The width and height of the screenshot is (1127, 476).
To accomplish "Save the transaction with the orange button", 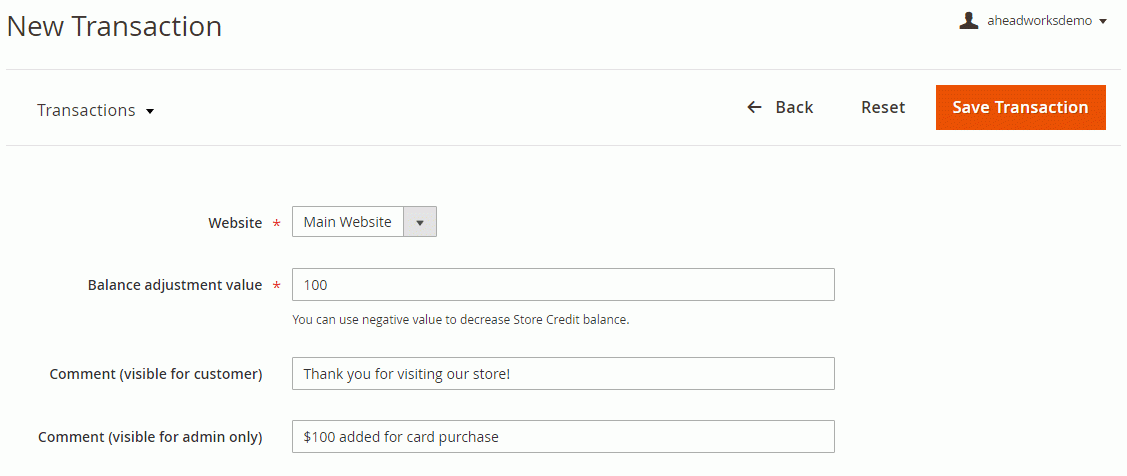I will coord(1020,107).
